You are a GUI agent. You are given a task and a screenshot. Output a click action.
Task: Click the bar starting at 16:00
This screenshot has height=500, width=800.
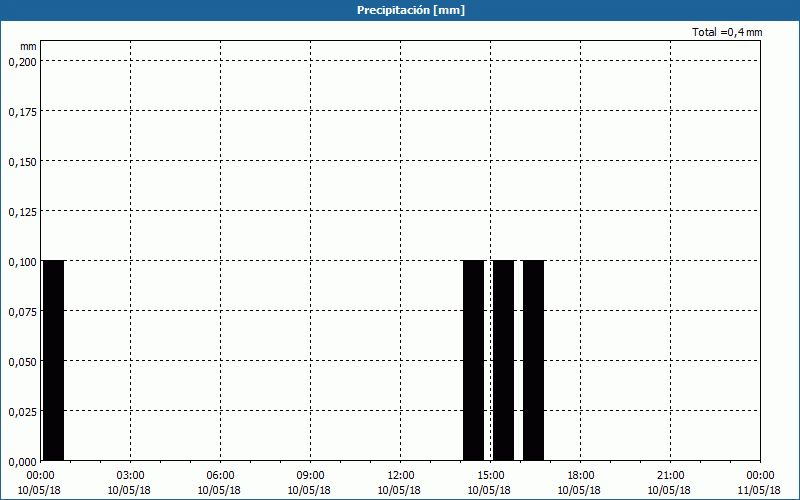pyautogui.click(x=534, y=361)
